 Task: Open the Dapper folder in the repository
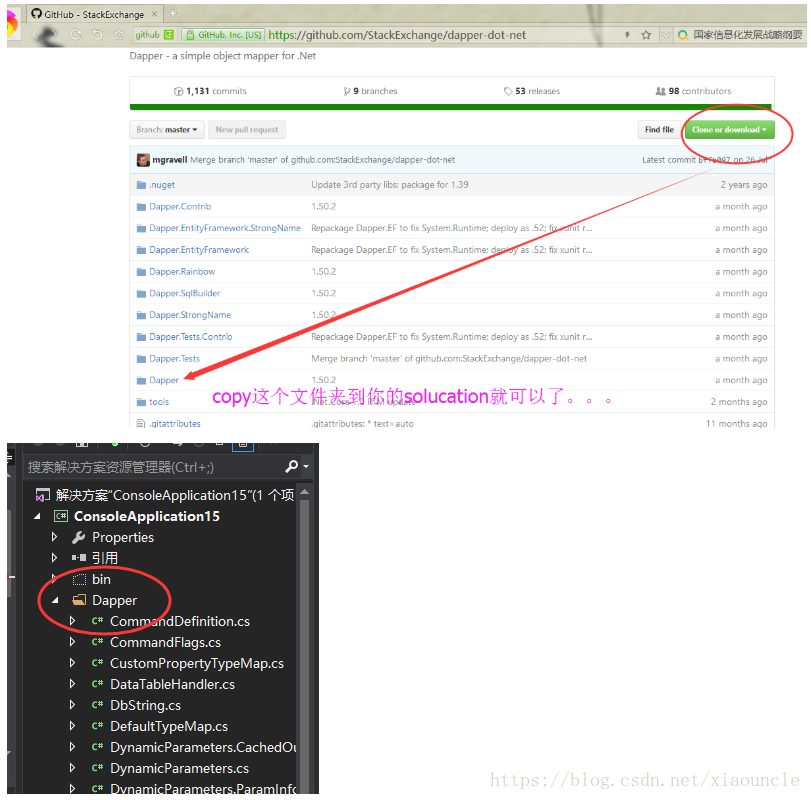tap(164, 380)
